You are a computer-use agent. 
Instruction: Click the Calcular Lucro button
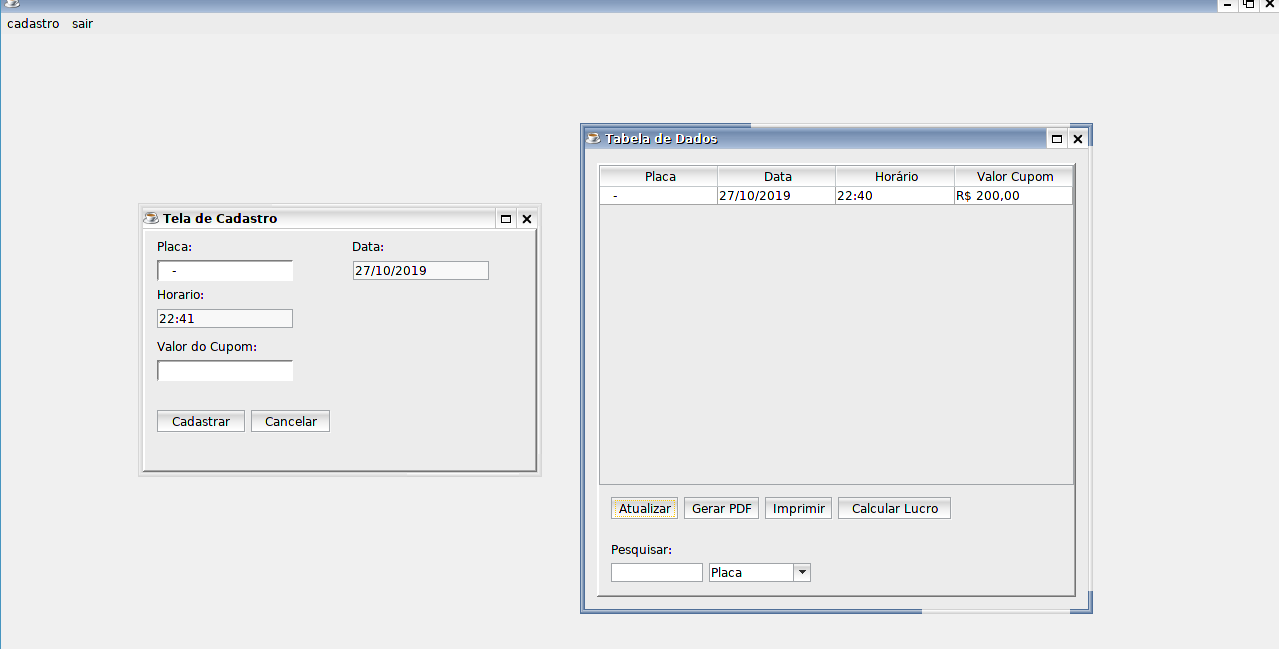[895, 508]
